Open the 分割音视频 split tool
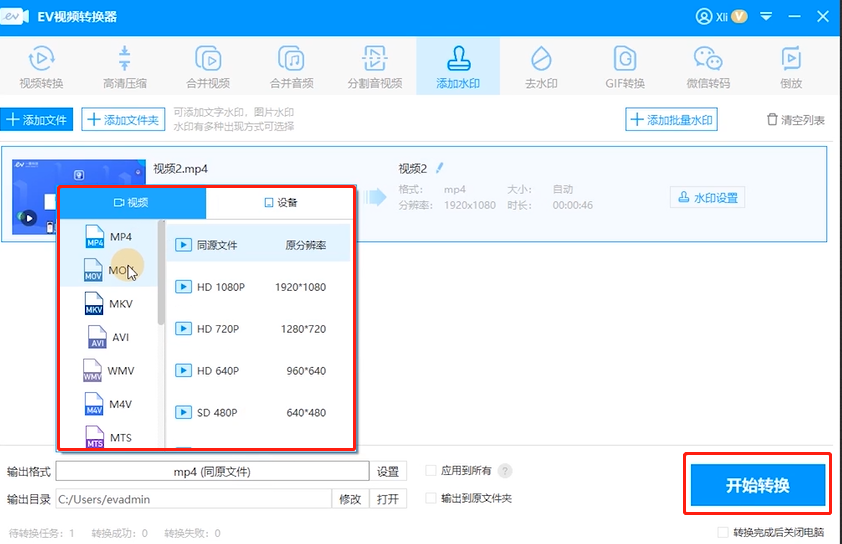842x544 pixels. 374,66
